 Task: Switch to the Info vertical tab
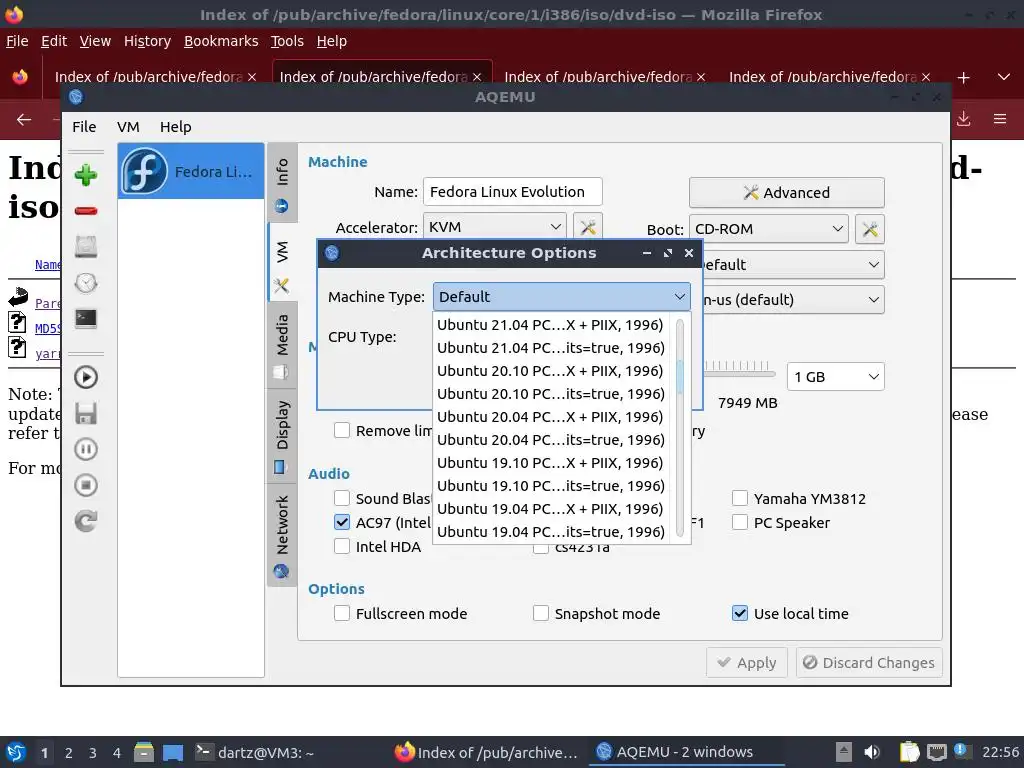(282, 184)
